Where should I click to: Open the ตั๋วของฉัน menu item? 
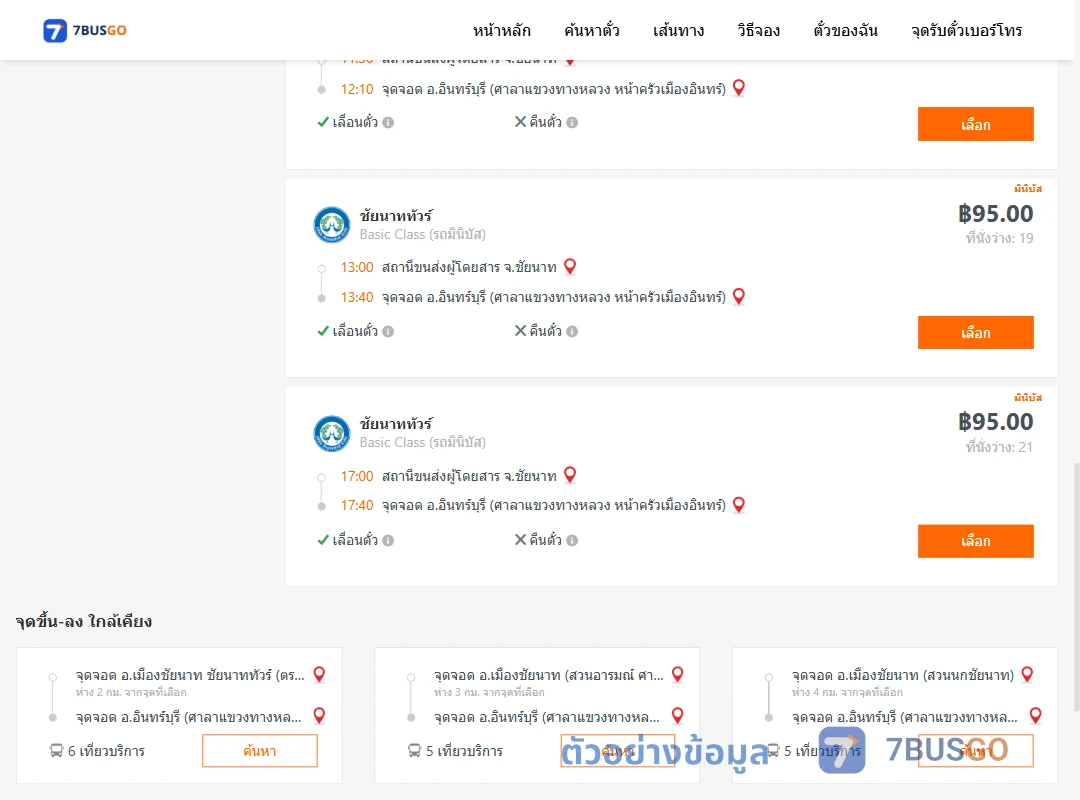coord(845,30)
